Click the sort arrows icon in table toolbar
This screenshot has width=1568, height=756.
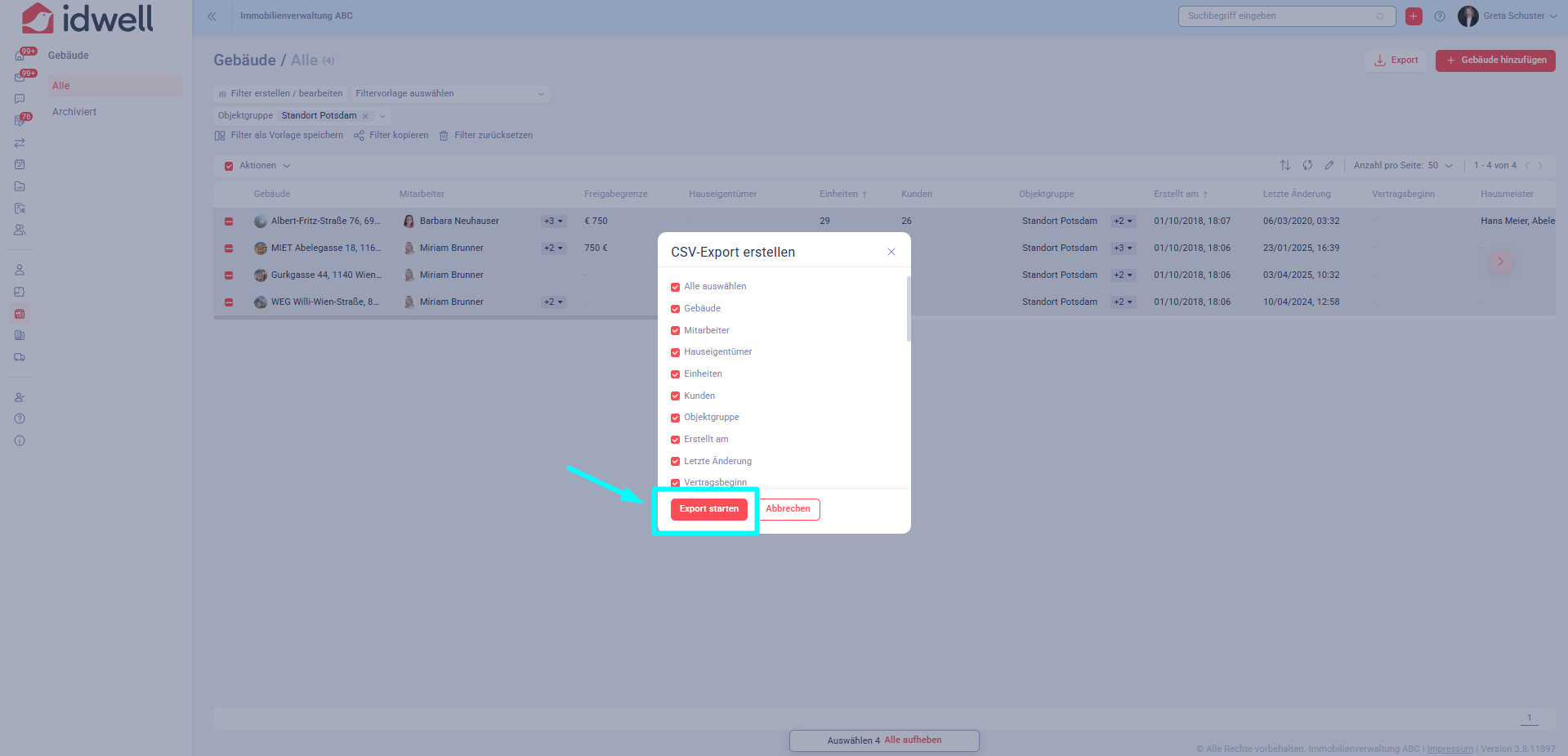tap(1285, 165)
